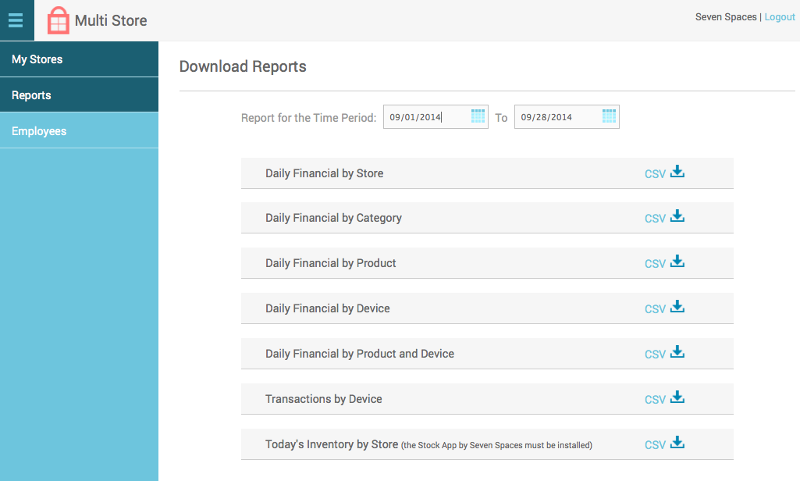Click the Multi Store shopping bag logo

point(59,20)
